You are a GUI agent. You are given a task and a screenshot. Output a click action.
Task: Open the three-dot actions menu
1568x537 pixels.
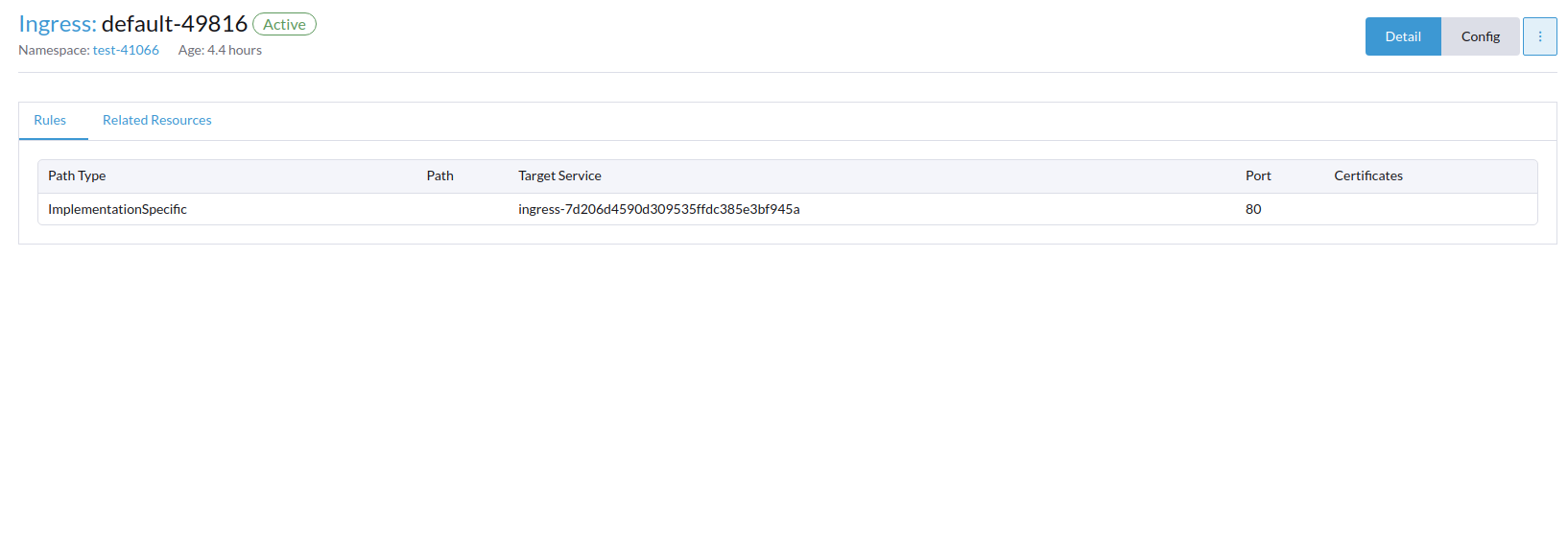pos(1539,36)
